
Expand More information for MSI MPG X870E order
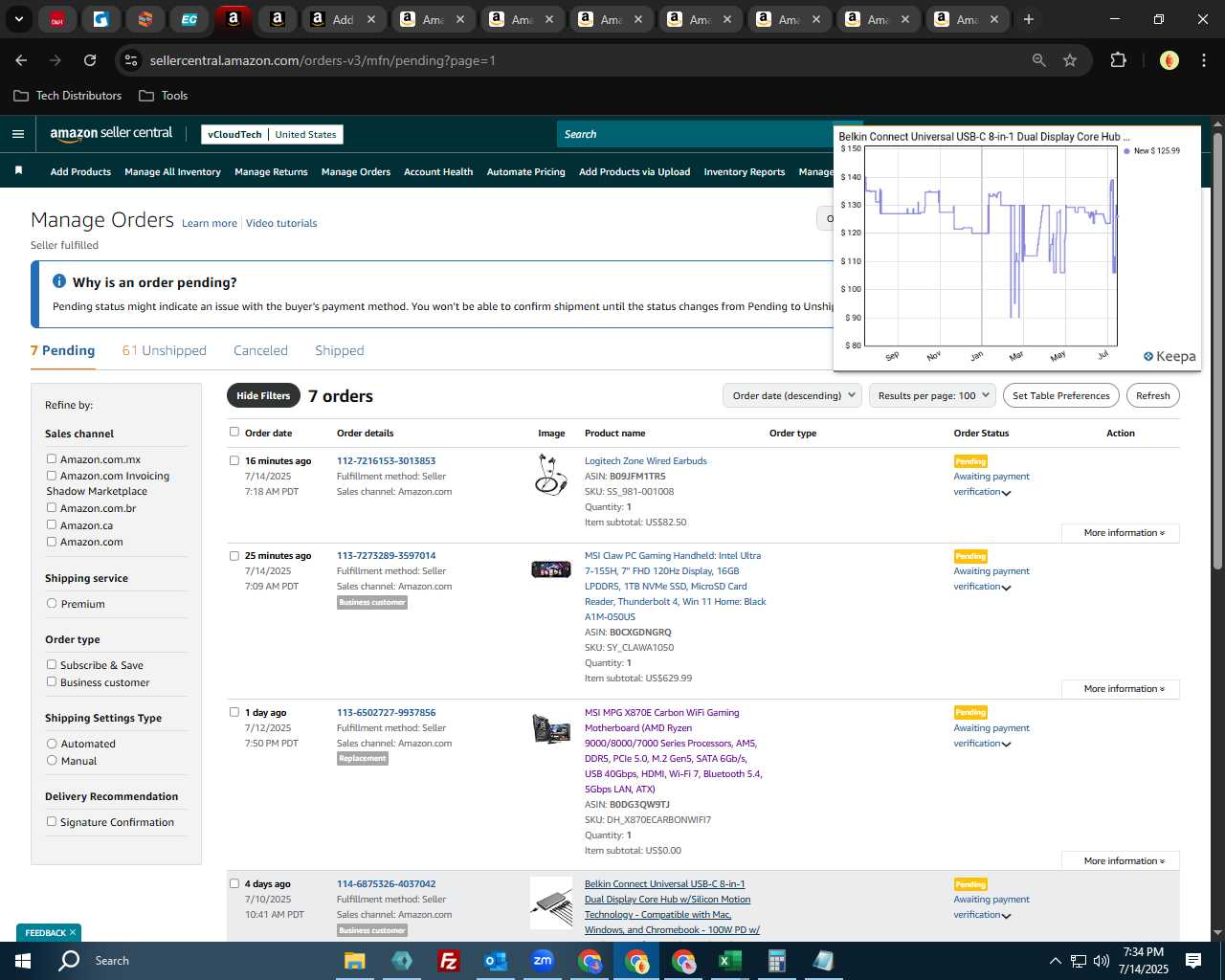pyautogui.click(x=1121, y=861)
